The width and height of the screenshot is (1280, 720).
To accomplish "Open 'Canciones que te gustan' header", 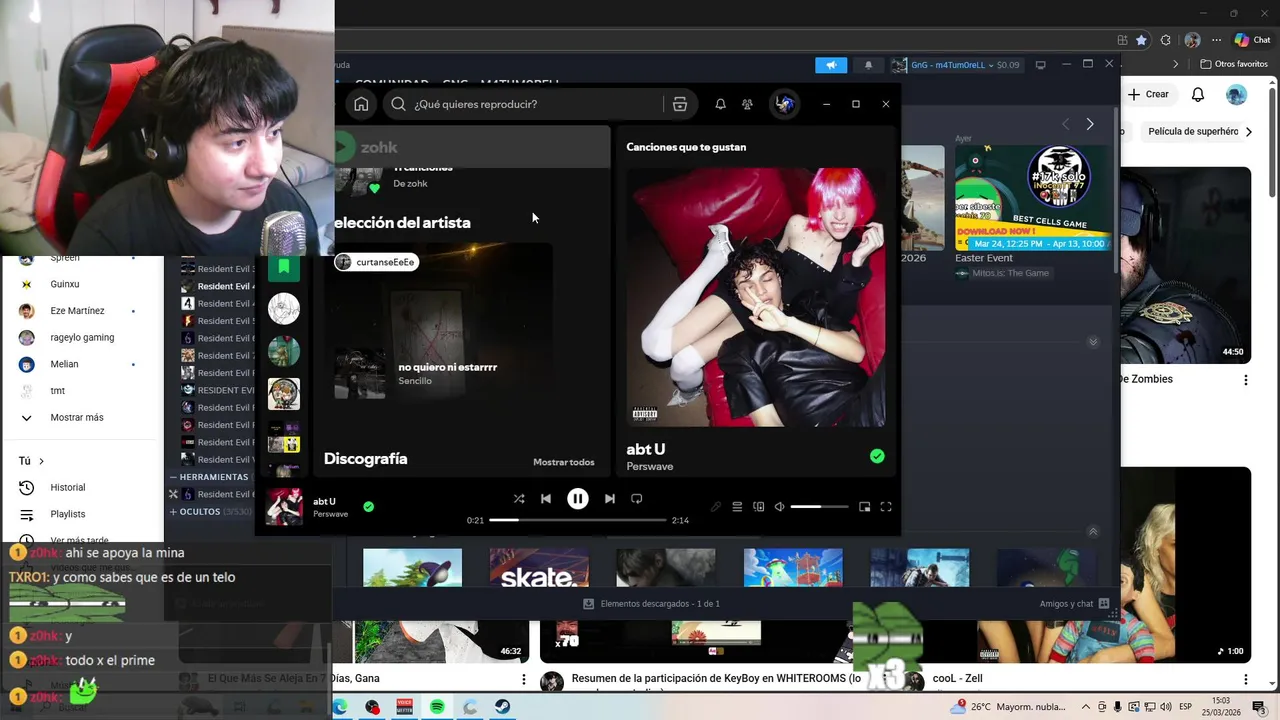I will [686, 147].
